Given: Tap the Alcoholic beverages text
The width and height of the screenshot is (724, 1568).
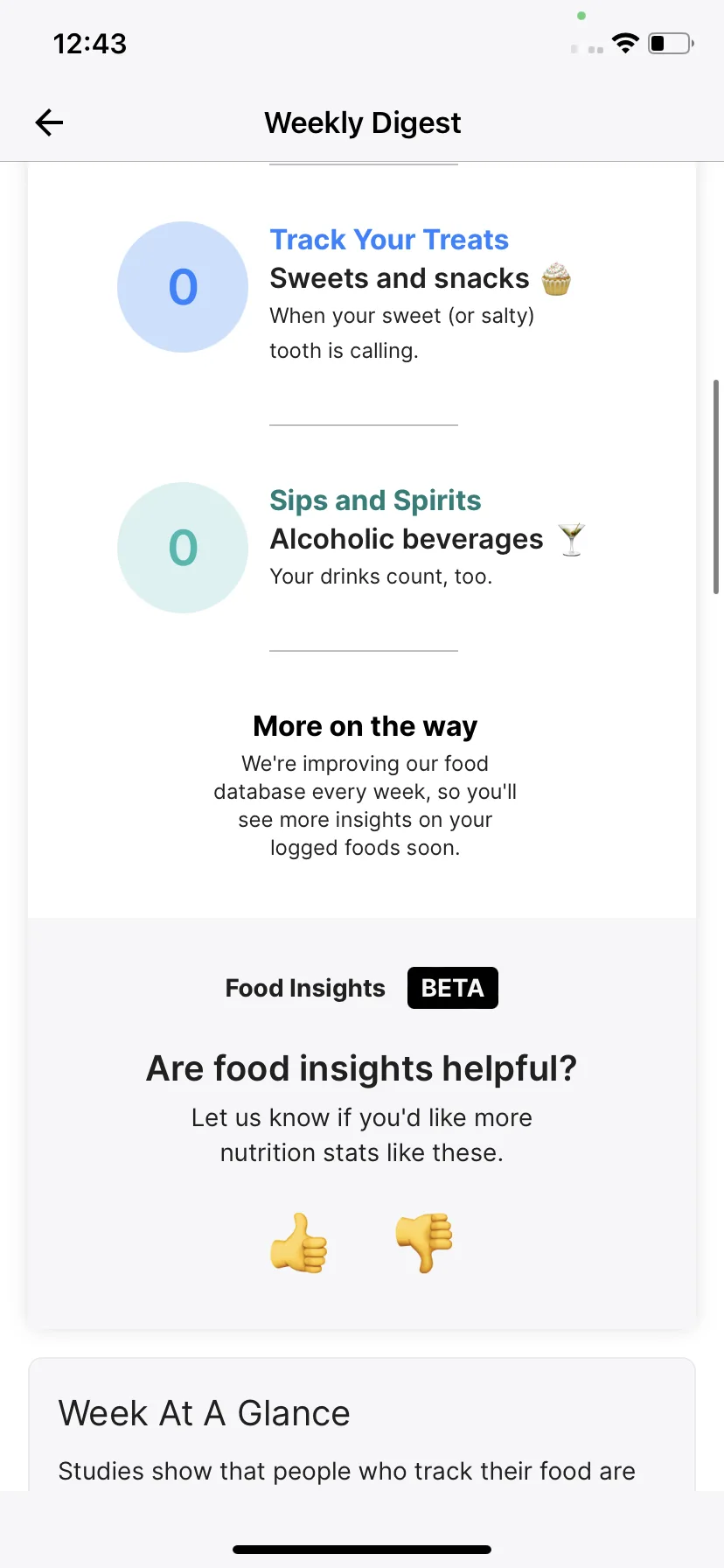Looking at the screenshot, I should [407, 540].
